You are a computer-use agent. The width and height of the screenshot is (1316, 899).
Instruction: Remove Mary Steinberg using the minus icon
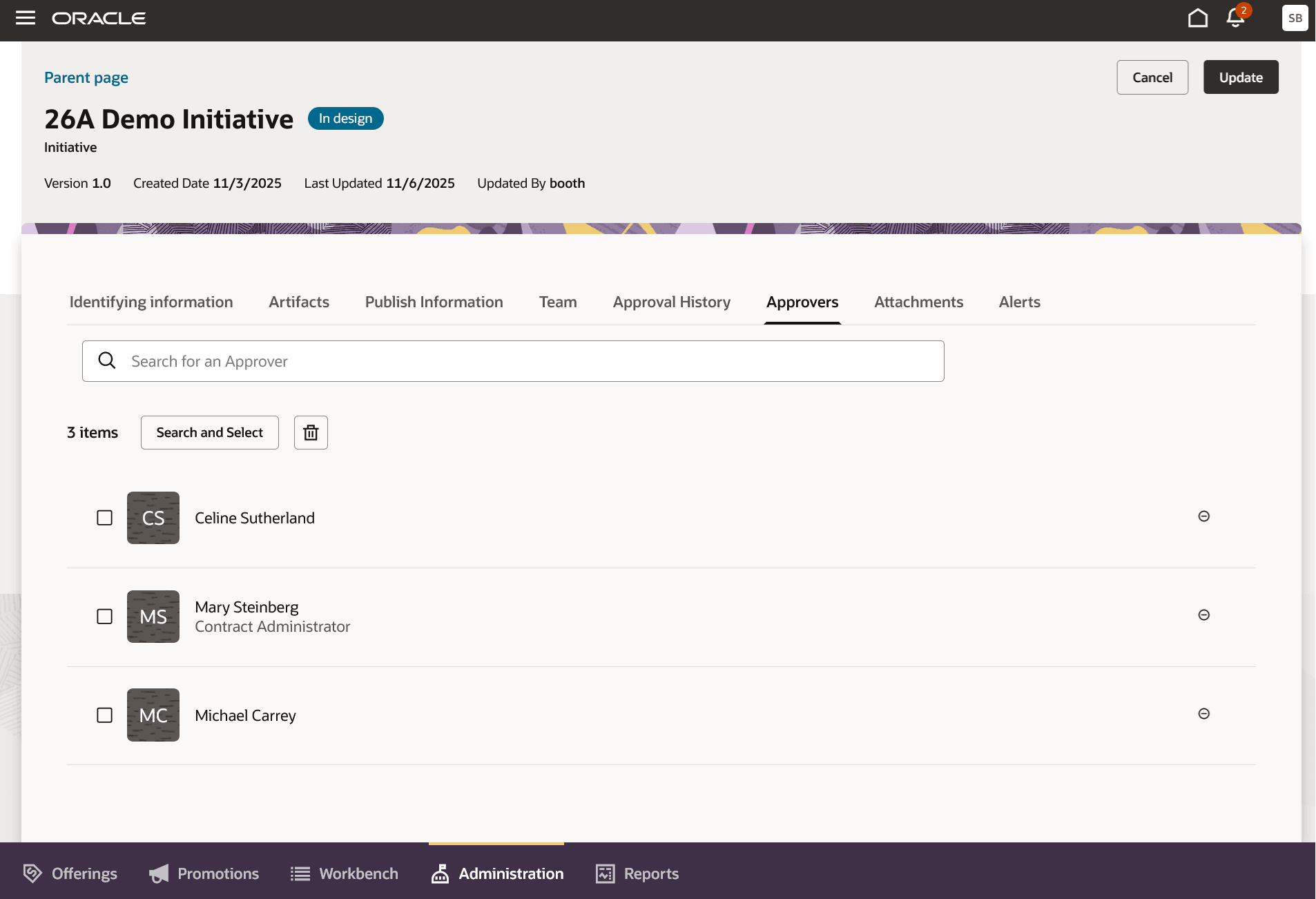1203,615
